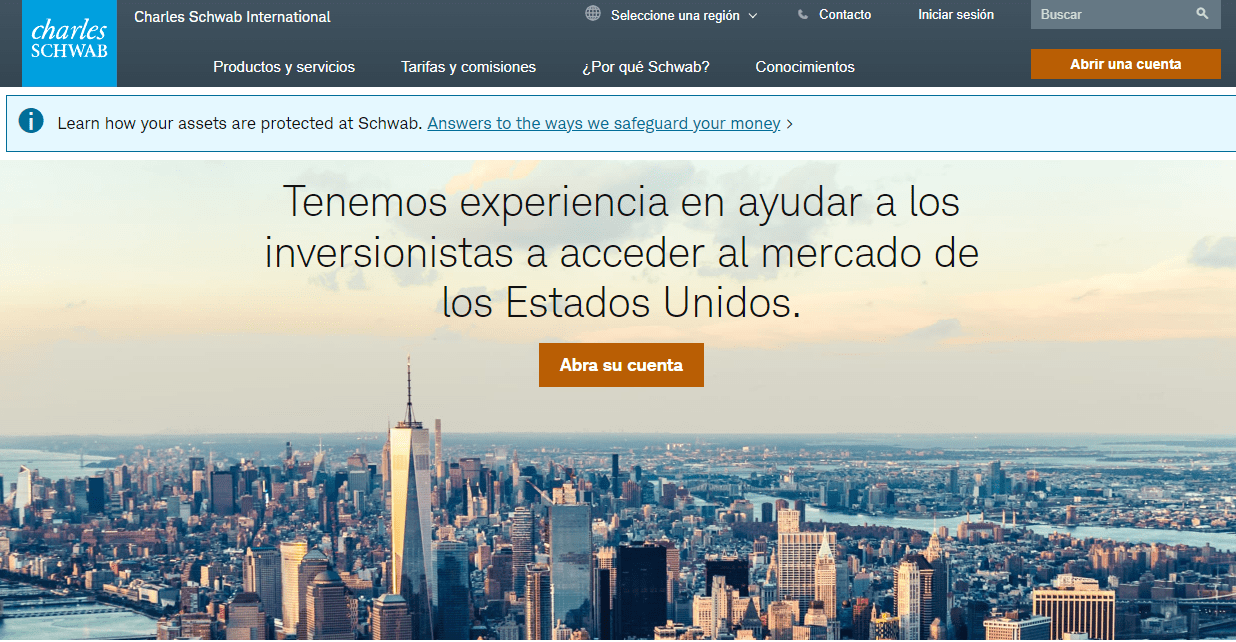Screen dimensions: 1236x642
Task: Click the Abra su cuenta button
Action: (621, 364)
